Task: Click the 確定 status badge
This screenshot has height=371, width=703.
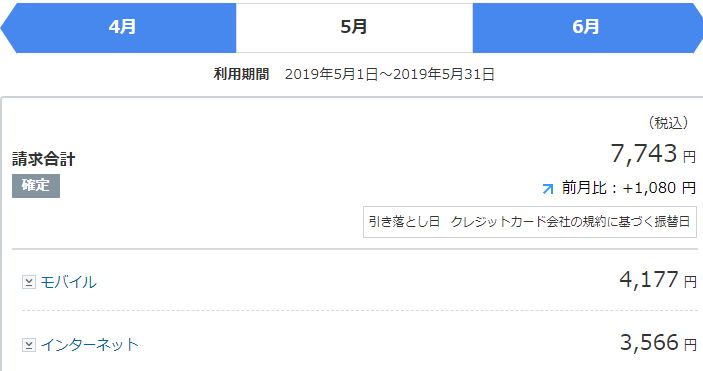Action: (36, 186)
